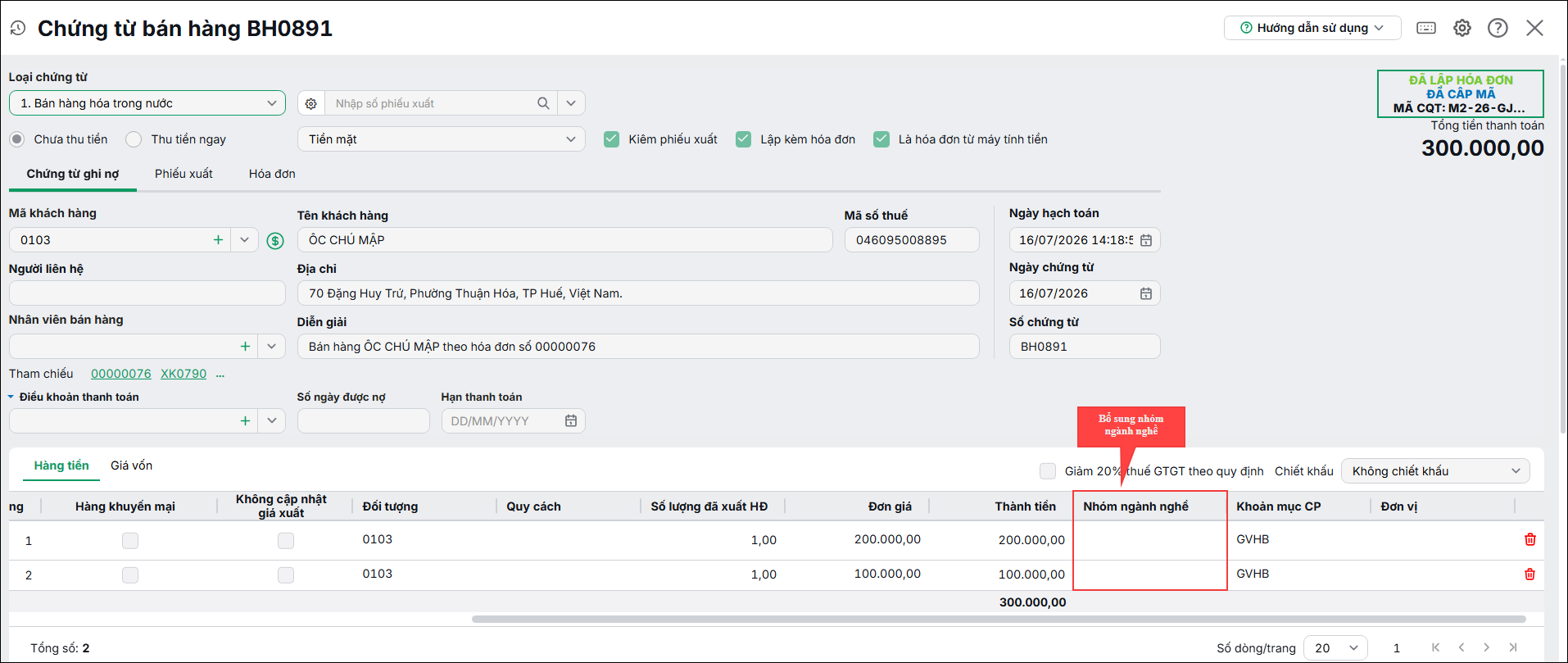Check Hàng khuyến mại for row 2
This screenshot has height=663, width=1568.
[130, 575]
